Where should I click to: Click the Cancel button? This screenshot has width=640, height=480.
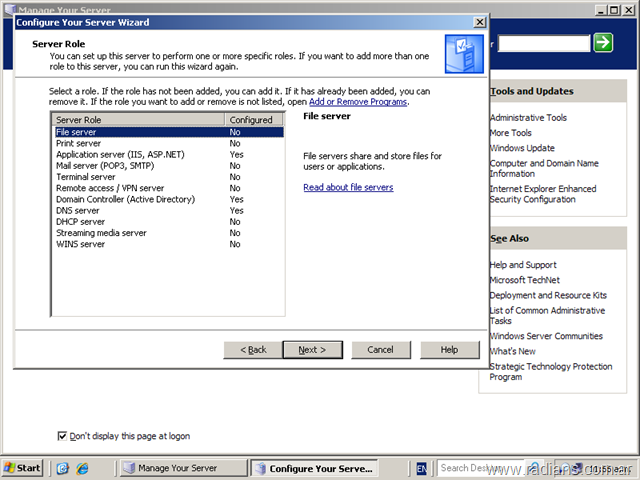tap(380, 350)
